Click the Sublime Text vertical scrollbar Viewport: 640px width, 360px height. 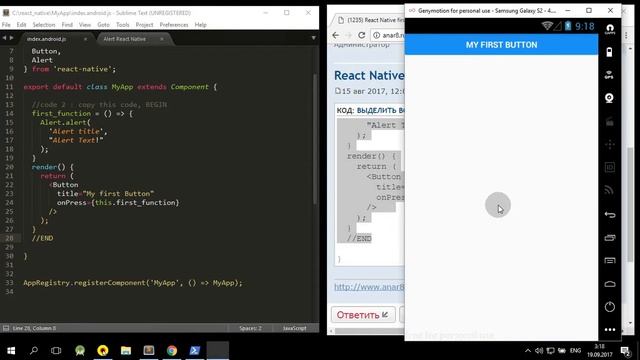click(x=315, y=139)
